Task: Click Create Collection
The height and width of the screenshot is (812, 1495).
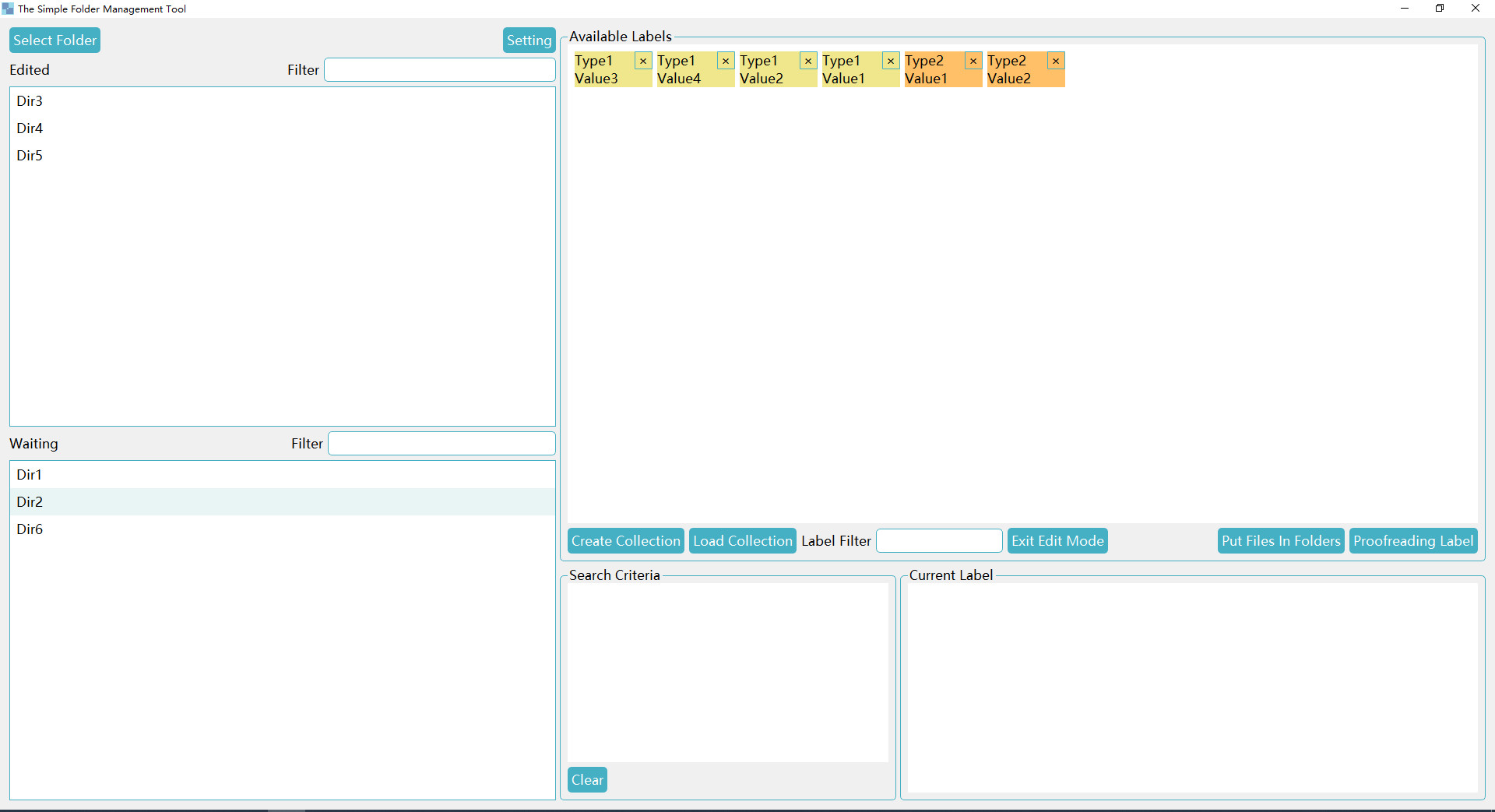Action: pos(625,540)
